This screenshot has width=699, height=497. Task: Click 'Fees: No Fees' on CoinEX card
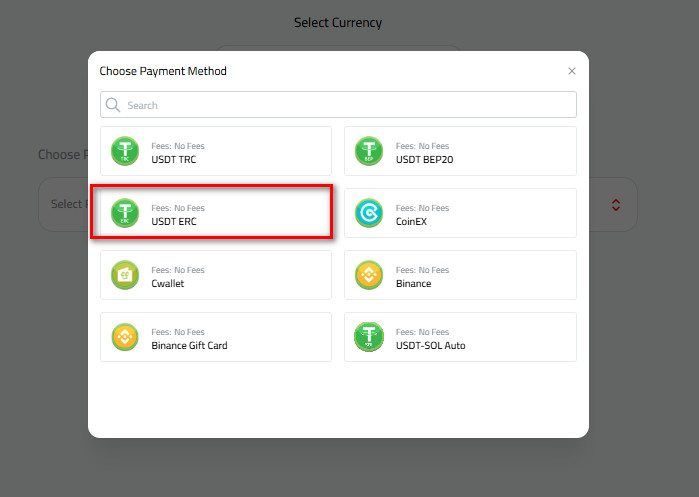coord(422,208)
